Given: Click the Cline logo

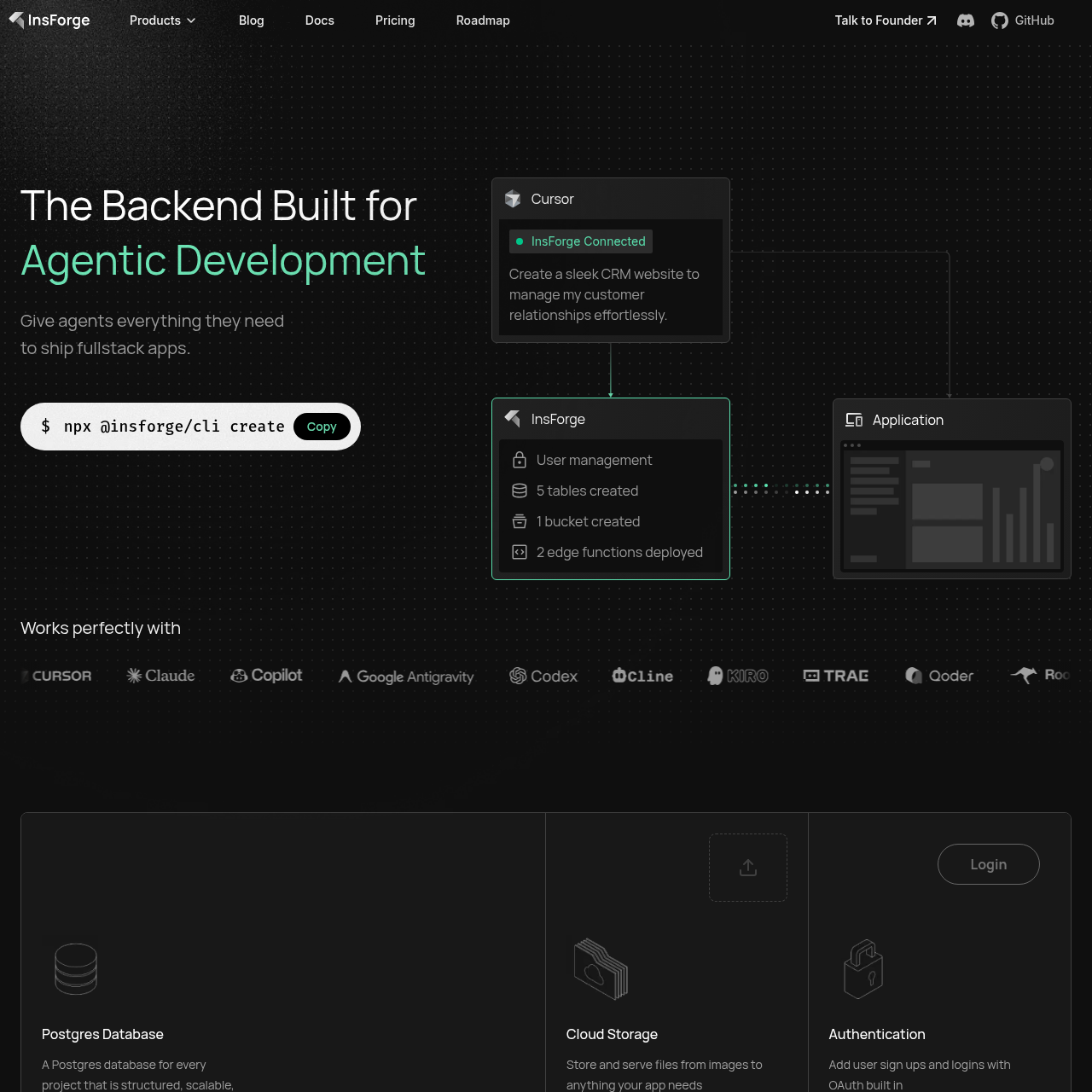Looking at the screenshot, I should pos(642,676).
